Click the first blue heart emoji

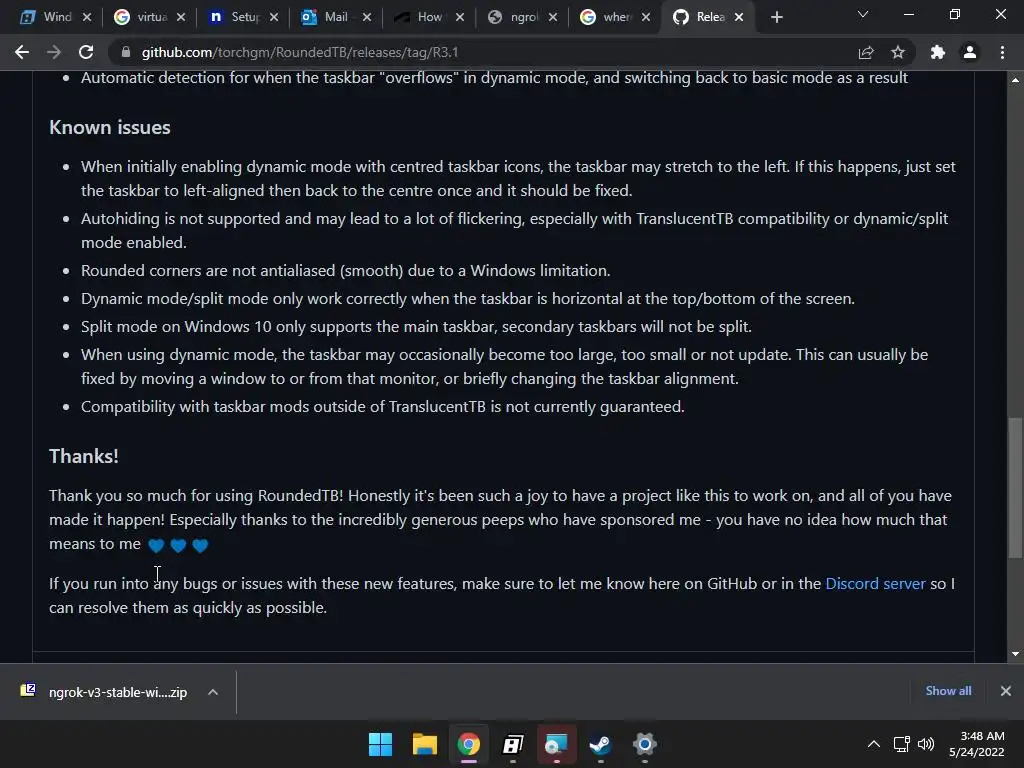coord(156,545)
